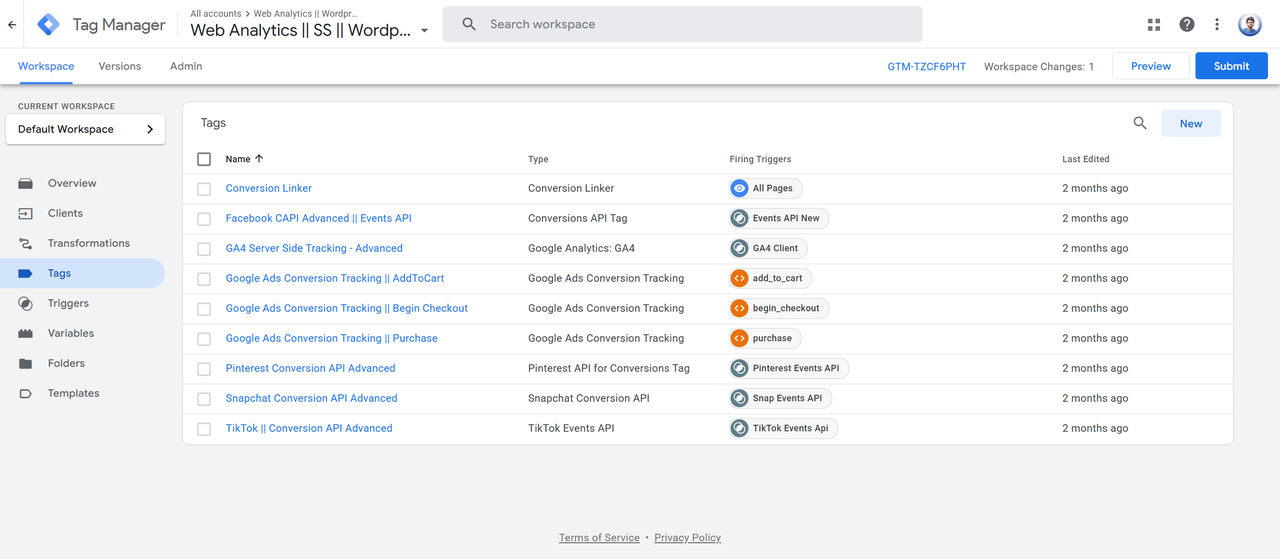
Task: Open the Snapchat Conversion API Advanced tag
Action: pos(312,398)
